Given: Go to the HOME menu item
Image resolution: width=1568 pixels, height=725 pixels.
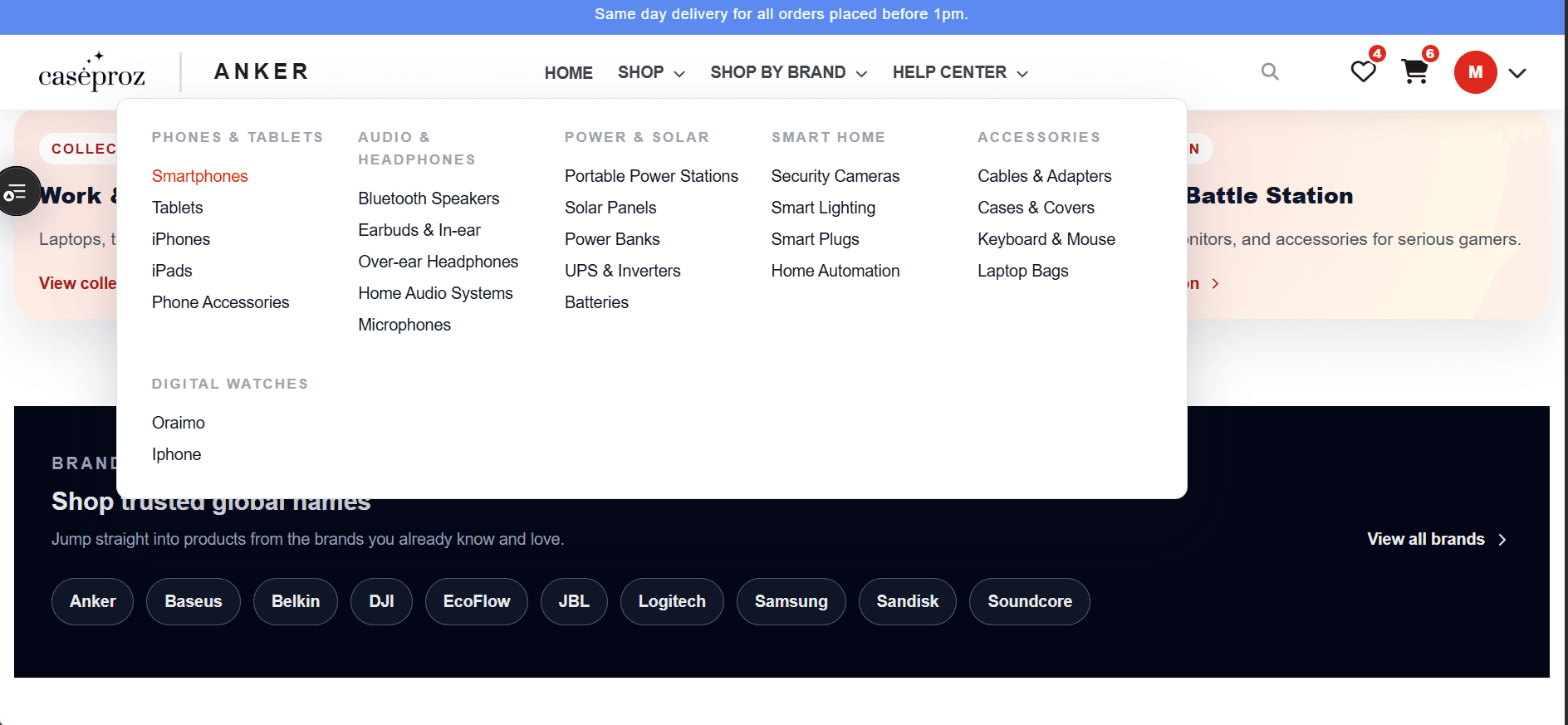Looking at the screenshot, I should pos(568,73).
